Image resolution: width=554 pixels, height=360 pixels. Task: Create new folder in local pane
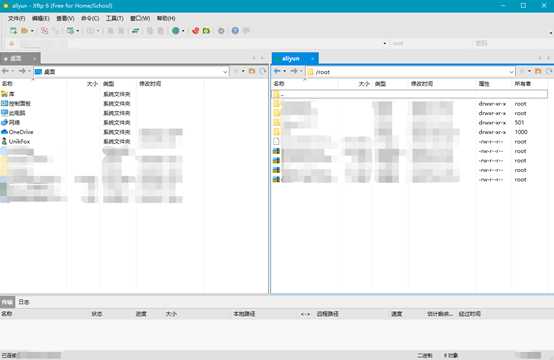[x=252, y=71]
